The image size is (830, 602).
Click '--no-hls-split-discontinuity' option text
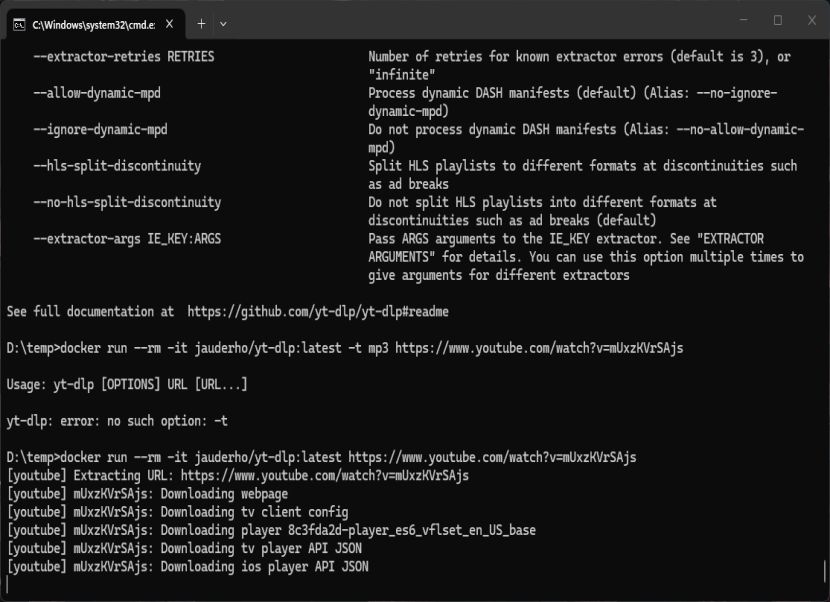[x=127, y=202]
